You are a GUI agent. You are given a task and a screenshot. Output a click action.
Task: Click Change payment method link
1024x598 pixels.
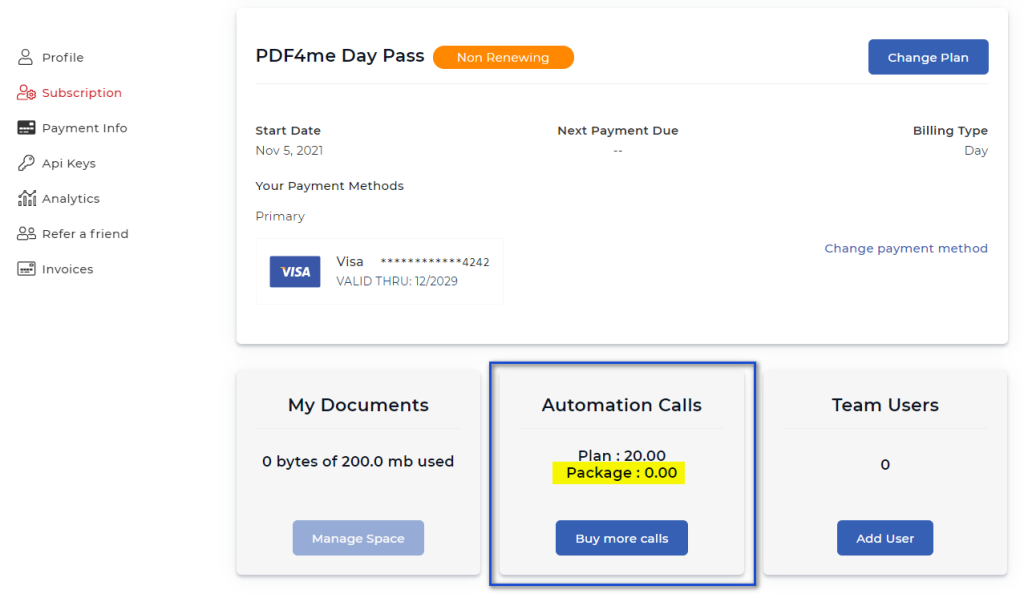pos(906,248)
